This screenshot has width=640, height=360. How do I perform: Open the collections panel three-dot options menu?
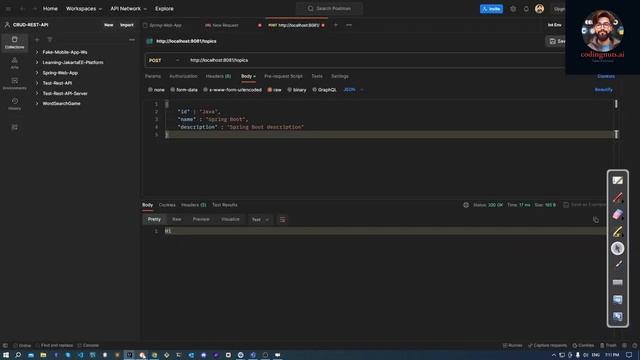tap(132, 40)
